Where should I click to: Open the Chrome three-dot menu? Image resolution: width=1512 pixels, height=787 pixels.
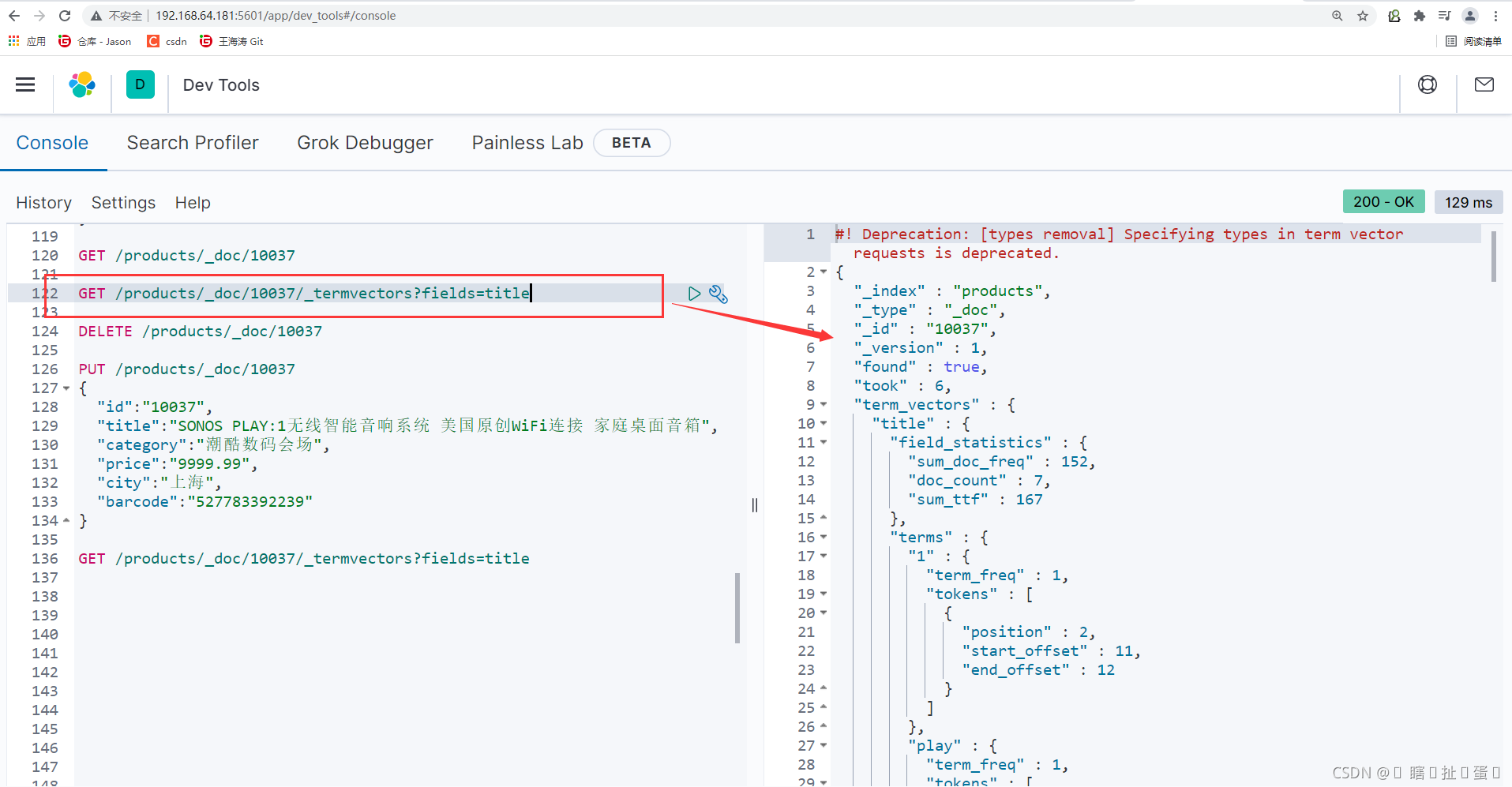tap(1495, 16)
